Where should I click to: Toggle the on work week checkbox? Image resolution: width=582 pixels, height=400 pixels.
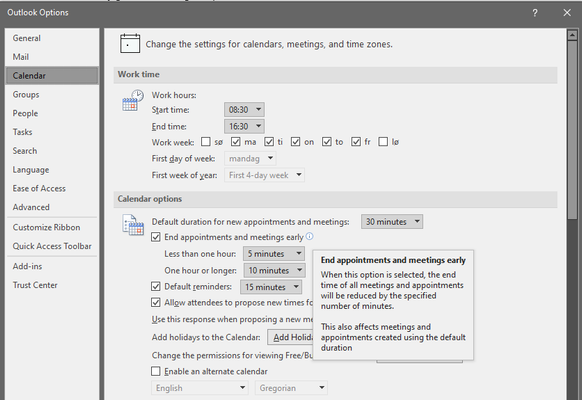coord(295,142)
